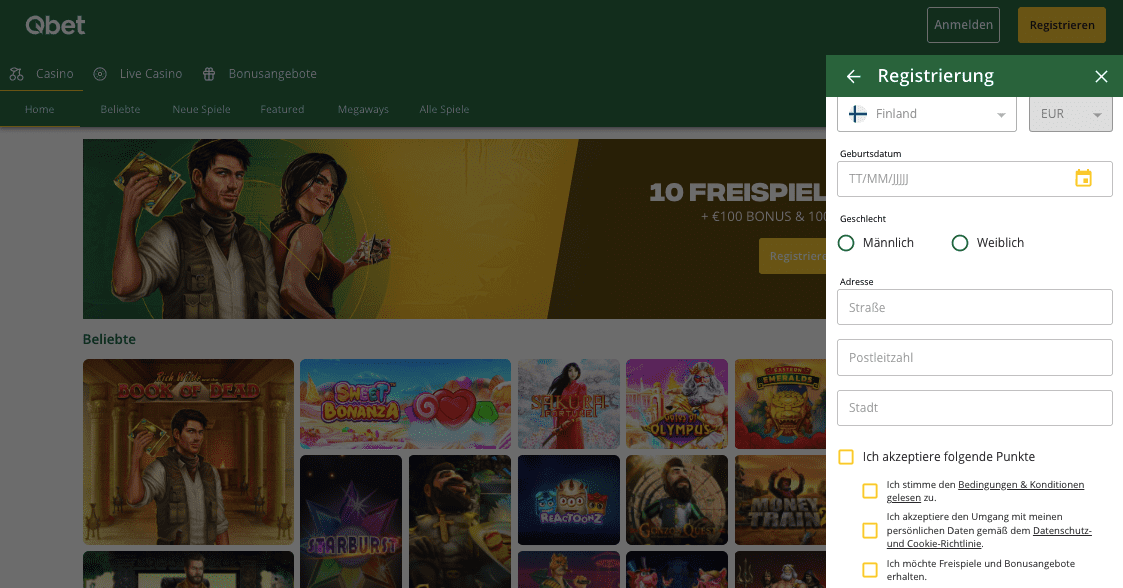This screenshot has width=1123, height=588.
Task: Check the Datenschutz data handling checkbox
Action: tap(869, 530)
